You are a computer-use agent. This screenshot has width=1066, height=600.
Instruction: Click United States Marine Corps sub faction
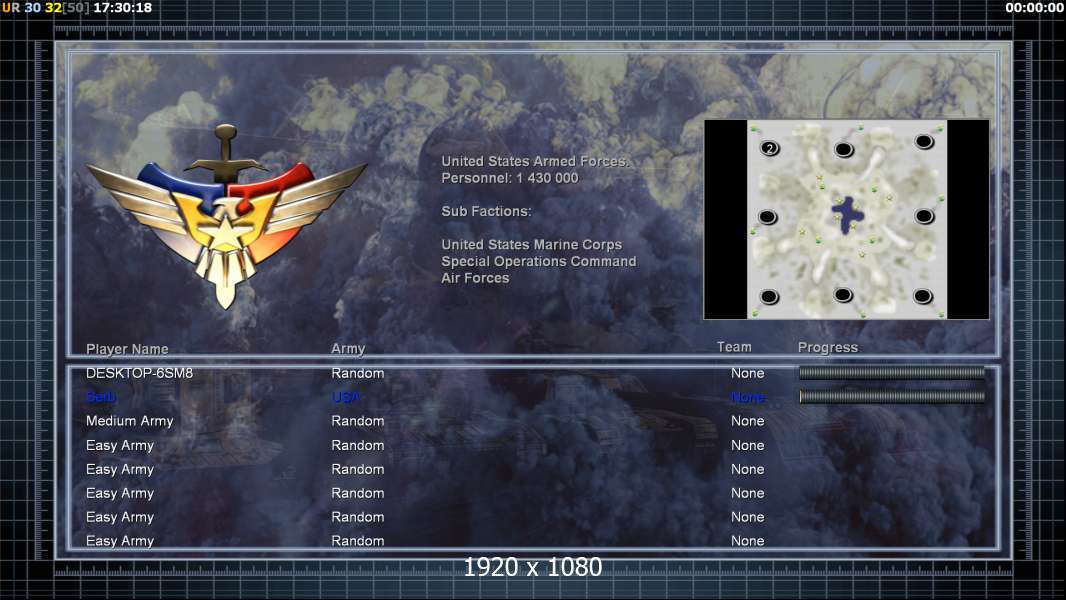pos(532,245)
